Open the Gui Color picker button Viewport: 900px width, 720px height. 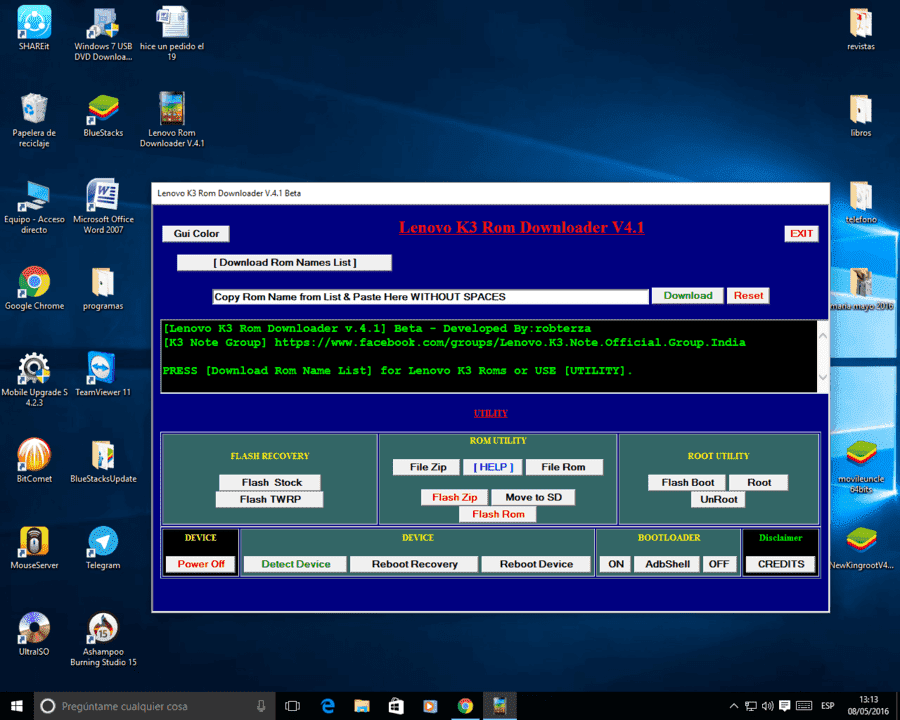[x=196, y=234]
